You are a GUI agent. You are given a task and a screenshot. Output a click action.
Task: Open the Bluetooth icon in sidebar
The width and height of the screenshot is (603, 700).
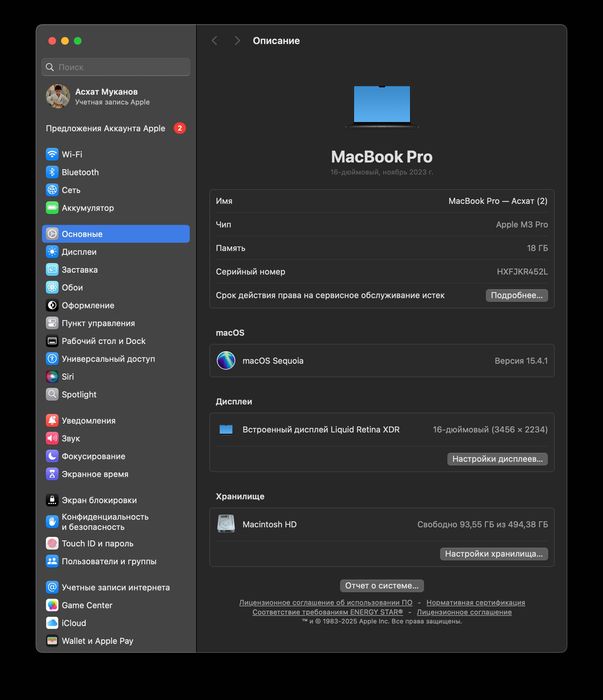tap(52, 172)
